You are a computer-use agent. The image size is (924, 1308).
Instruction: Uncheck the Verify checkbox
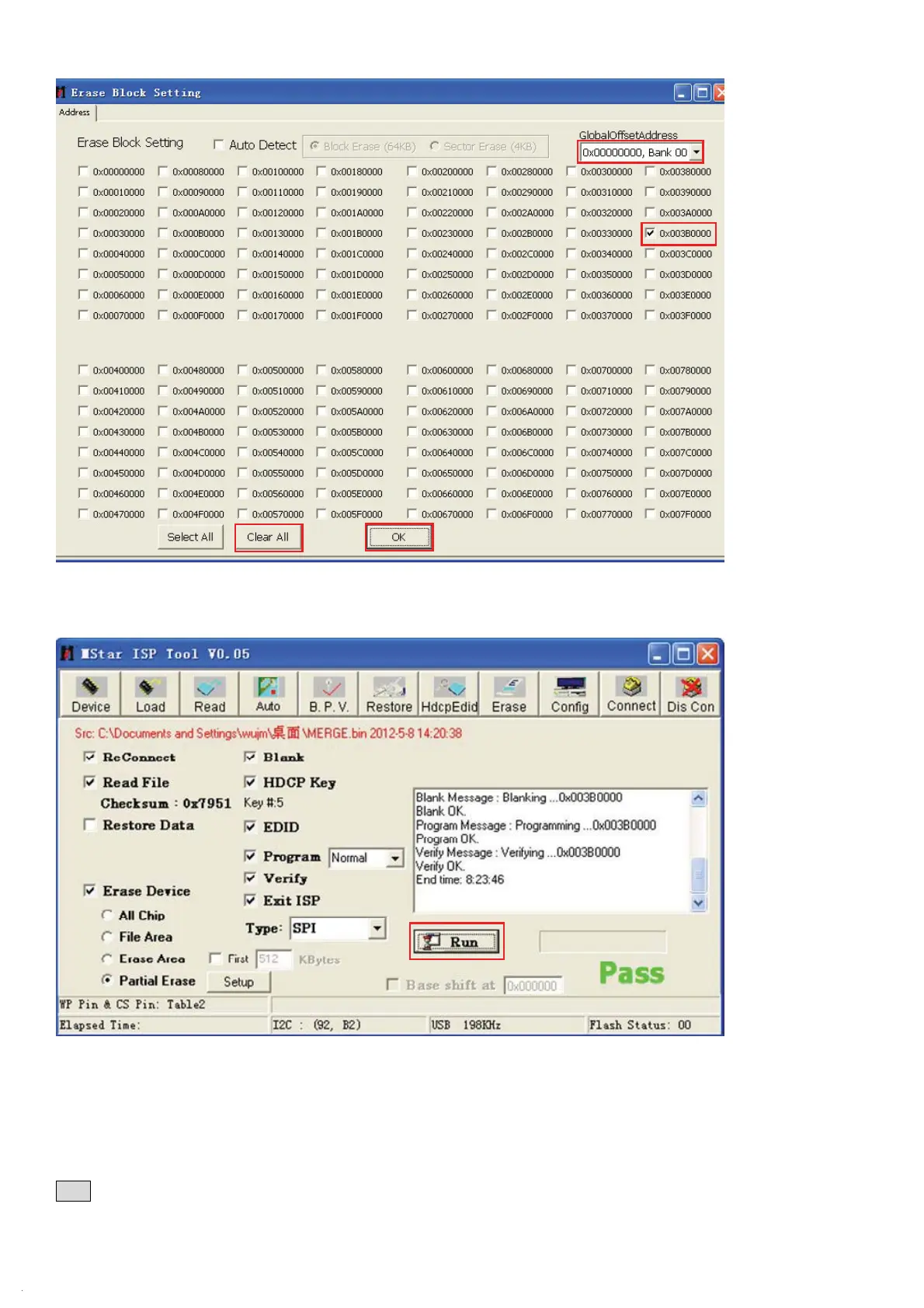tap(250, 878)
